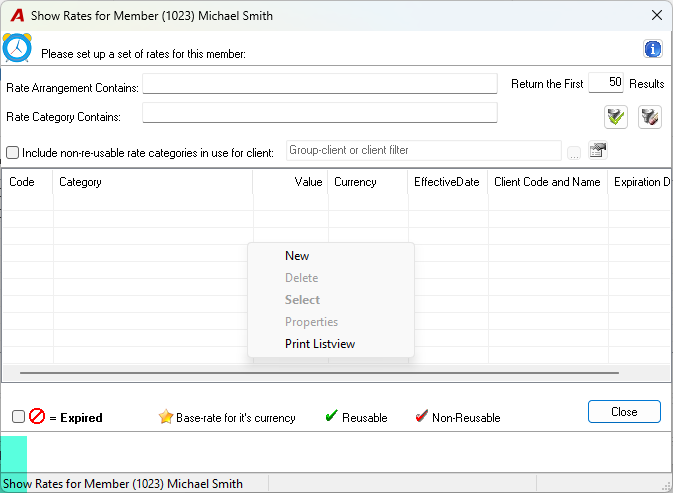Sort by the Code column header

tap(27, 182)
